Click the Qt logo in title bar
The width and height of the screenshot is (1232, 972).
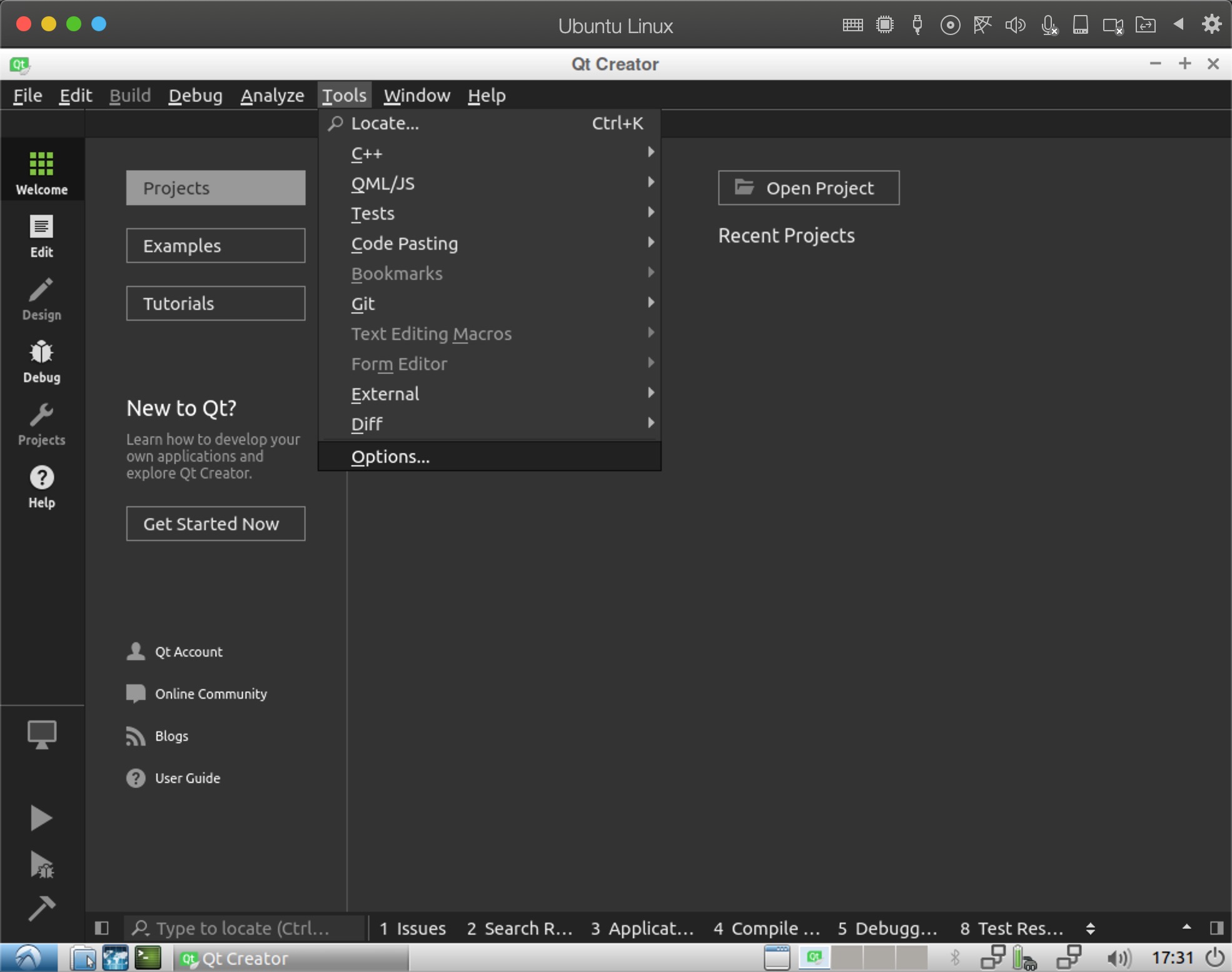point(20,64)
